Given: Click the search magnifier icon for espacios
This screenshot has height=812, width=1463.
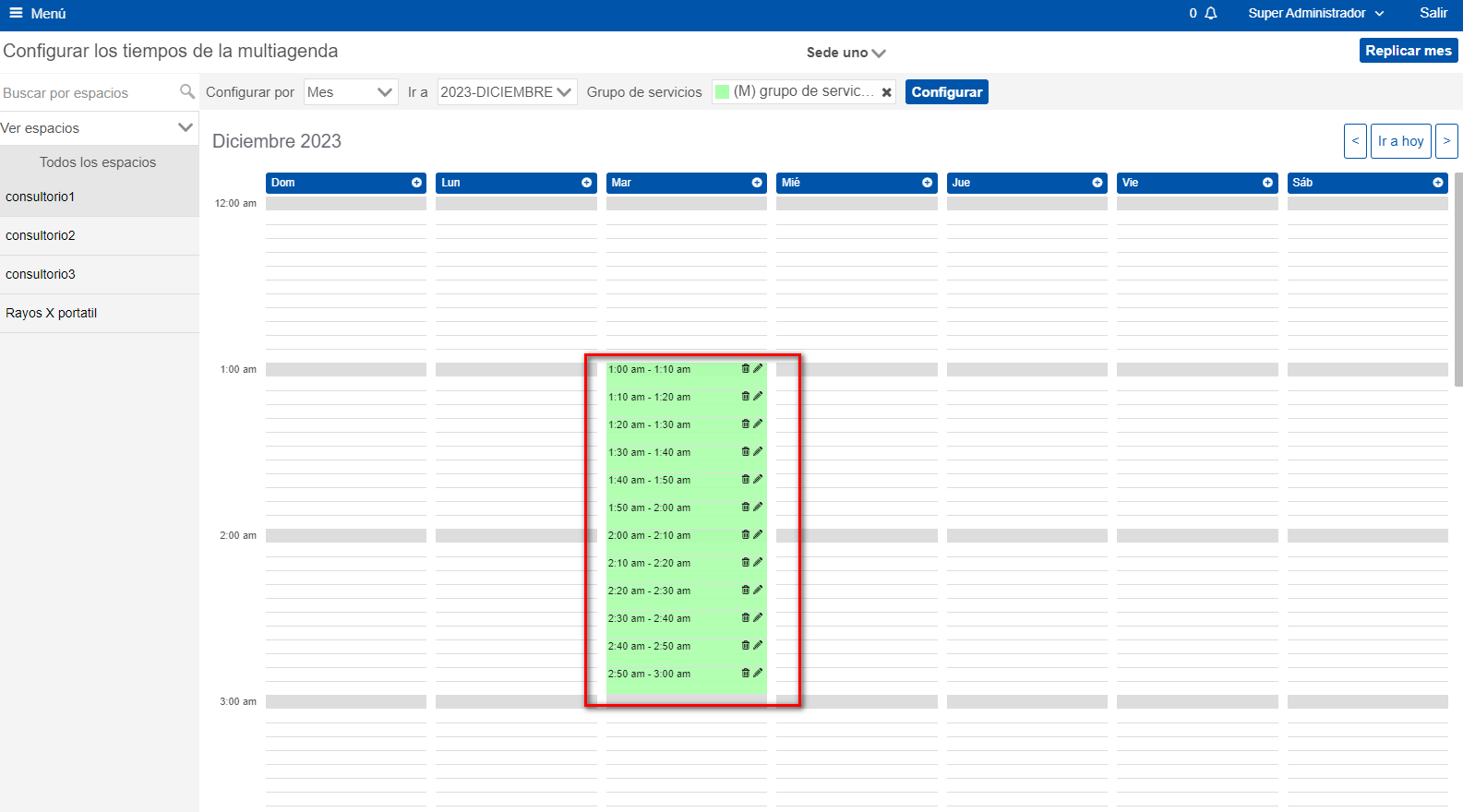Looking at the screenshot, I should (x=187, y=91).
